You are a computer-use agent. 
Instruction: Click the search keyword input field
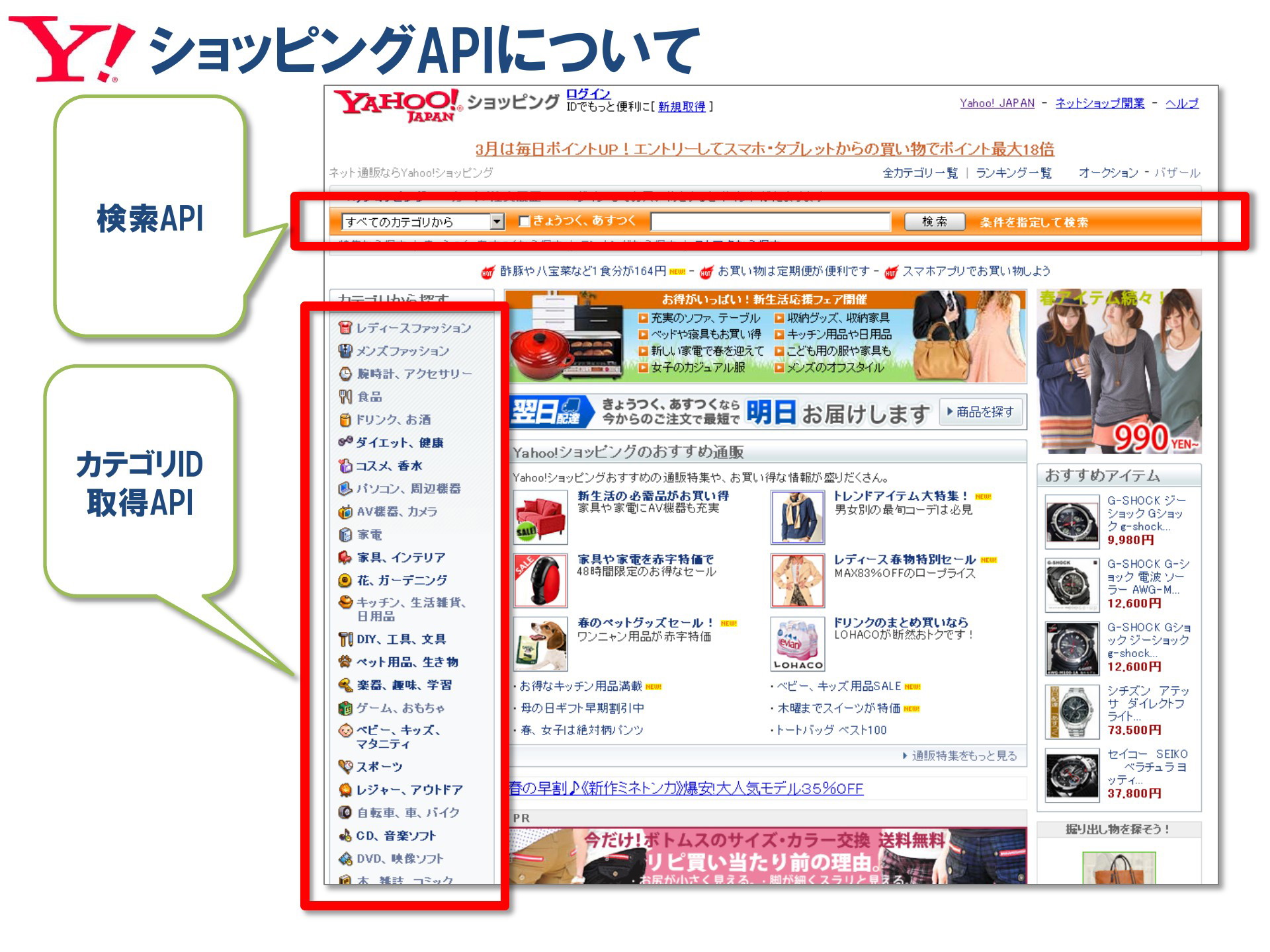[771, 221]
